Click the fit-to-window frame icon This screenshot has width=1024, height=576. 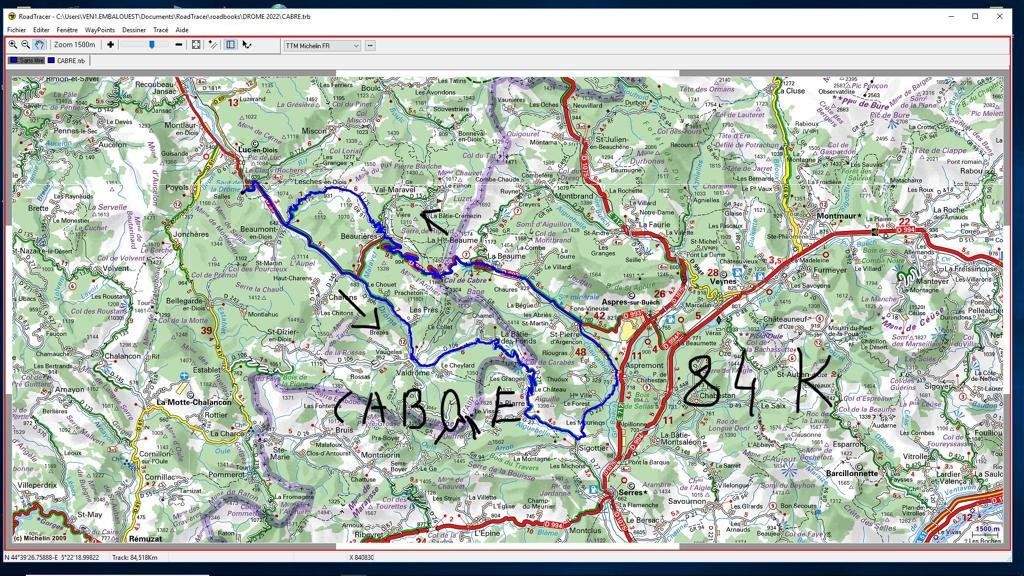point(196,45)
